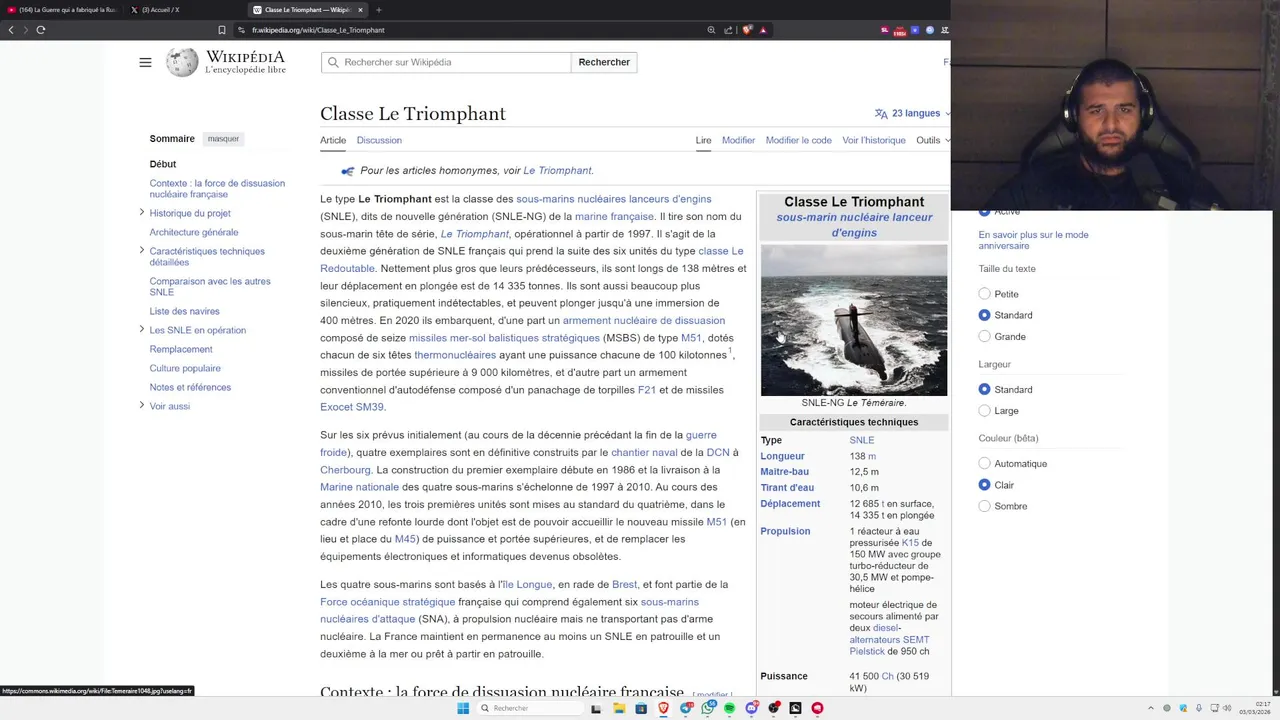Switch to the Discussion tab
Image resolution: width=1280 pixels, height=720 pixels.
point(379,140)
